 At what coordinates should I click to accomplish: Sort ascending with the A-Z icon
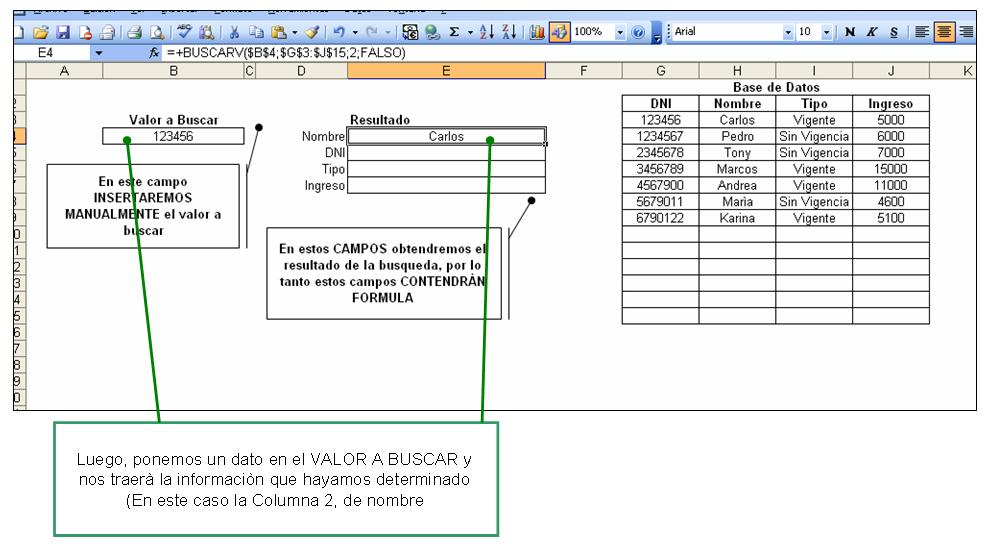pyautogui.click(x=487, y=32)
